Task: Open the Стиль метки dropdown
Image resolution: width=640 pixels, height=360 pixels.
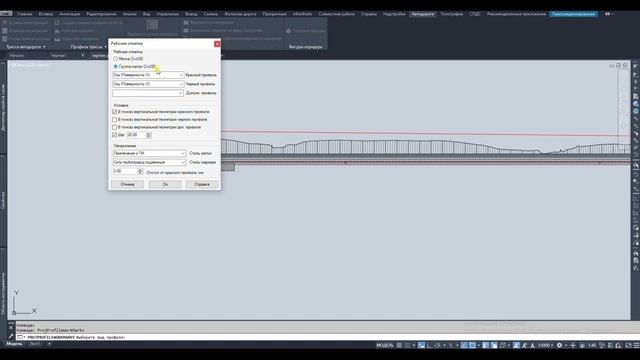Action: pyautogui.click(x=149, y=153)
